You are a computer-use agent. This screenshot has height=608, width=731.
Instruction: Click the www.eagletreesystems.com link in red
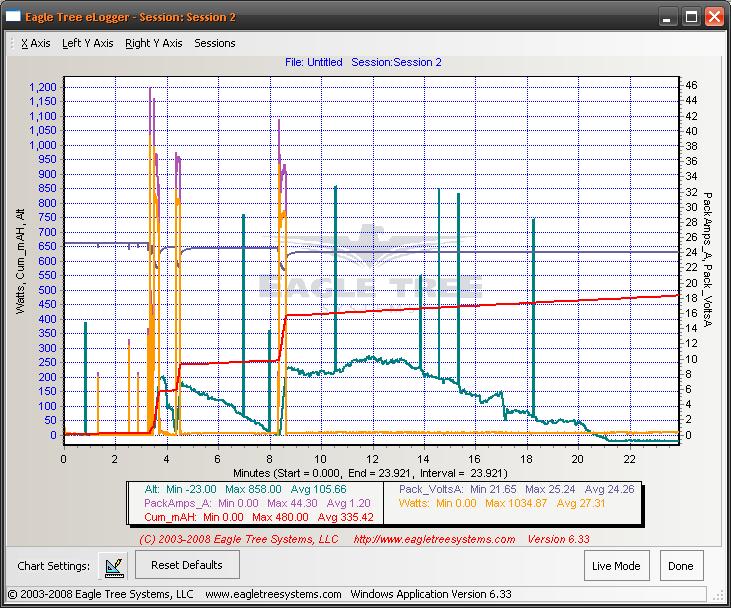point(434,539)
